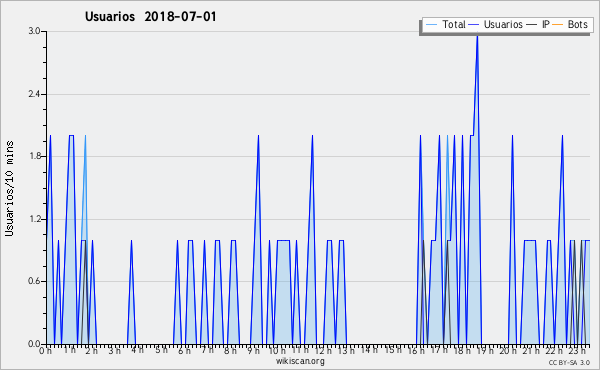Click the '1 h' x-axis label
The width and height of the screenshot is (600, 370).
(x=70, y=350)
